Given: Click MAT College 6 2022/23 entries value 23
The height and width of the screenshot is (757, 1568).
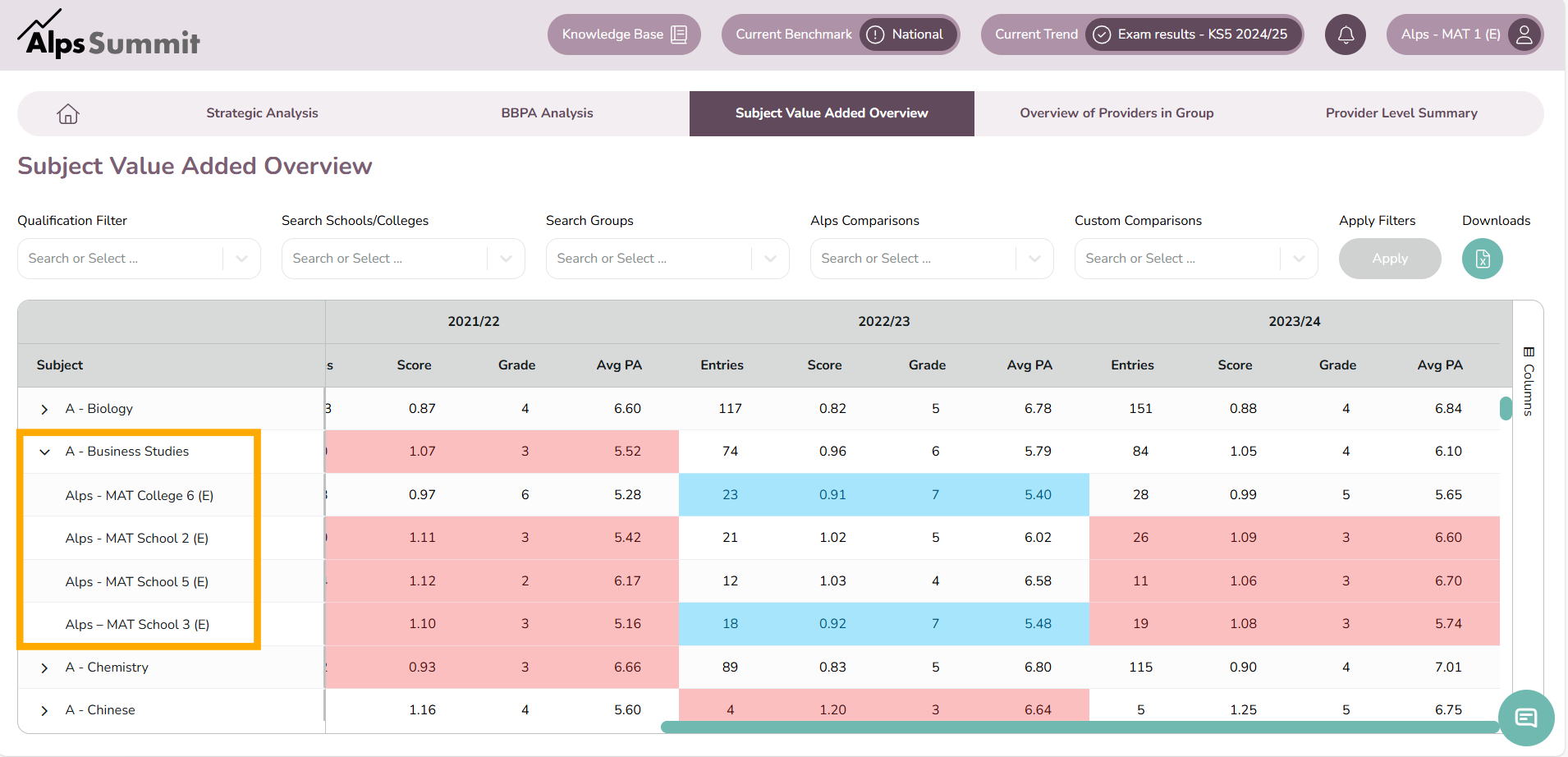Looking at the screenshot, I should tap(730, 495).
